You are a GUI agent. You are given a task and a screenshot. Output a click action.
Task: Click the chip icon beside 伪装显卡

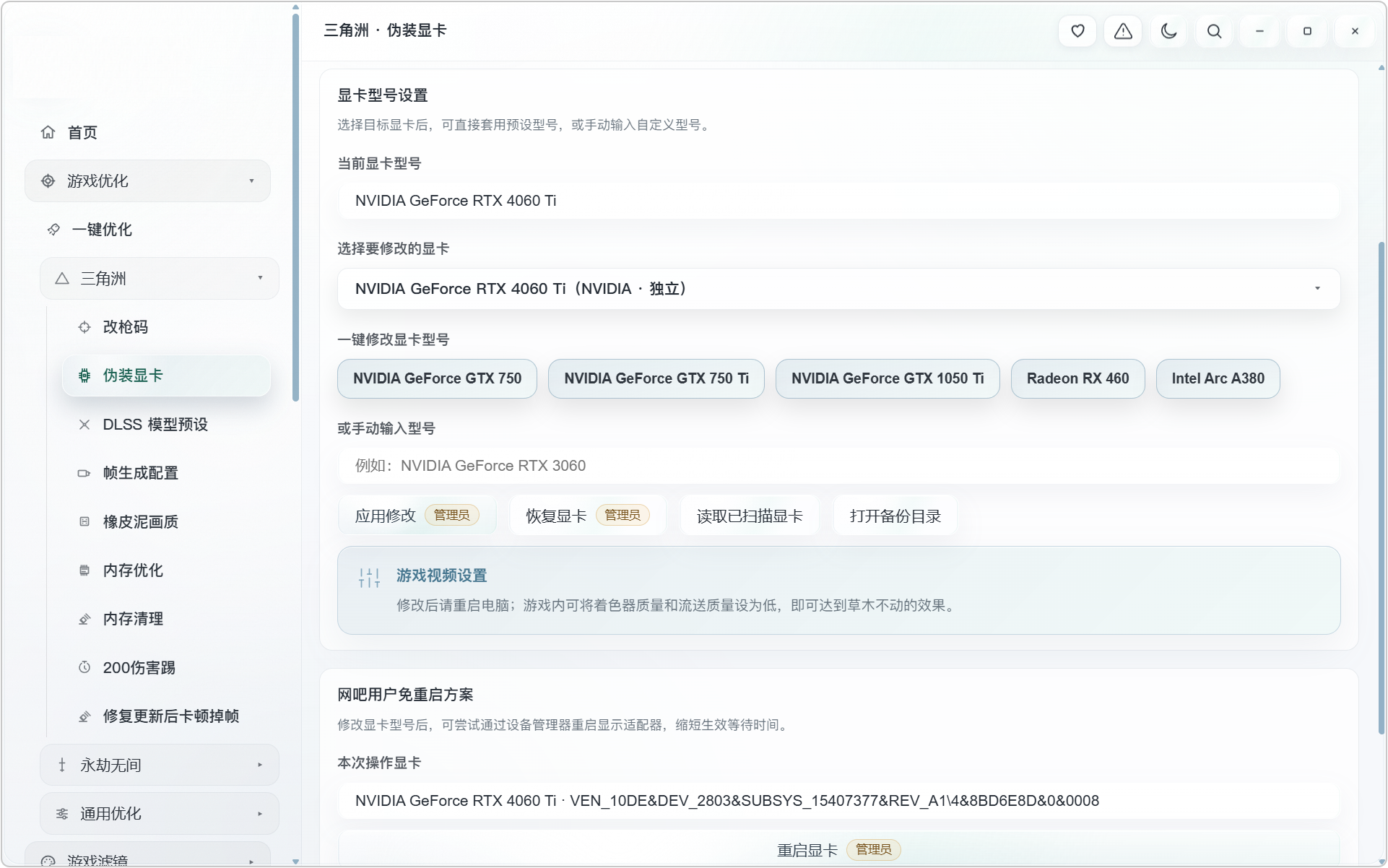tap(84, 376)
